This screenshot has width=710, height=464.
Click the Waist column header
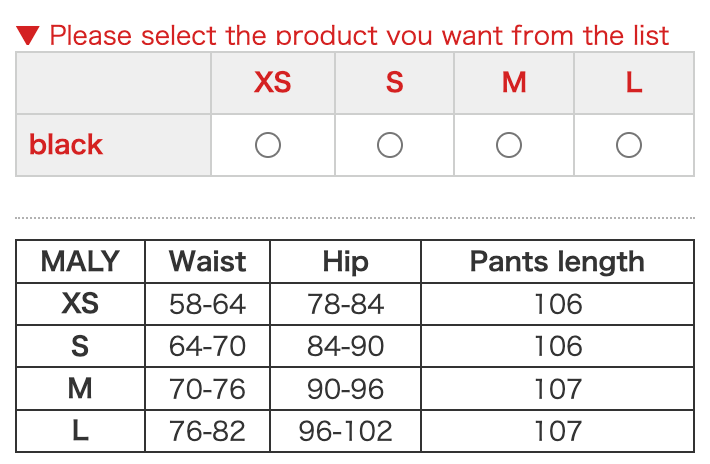207,262
